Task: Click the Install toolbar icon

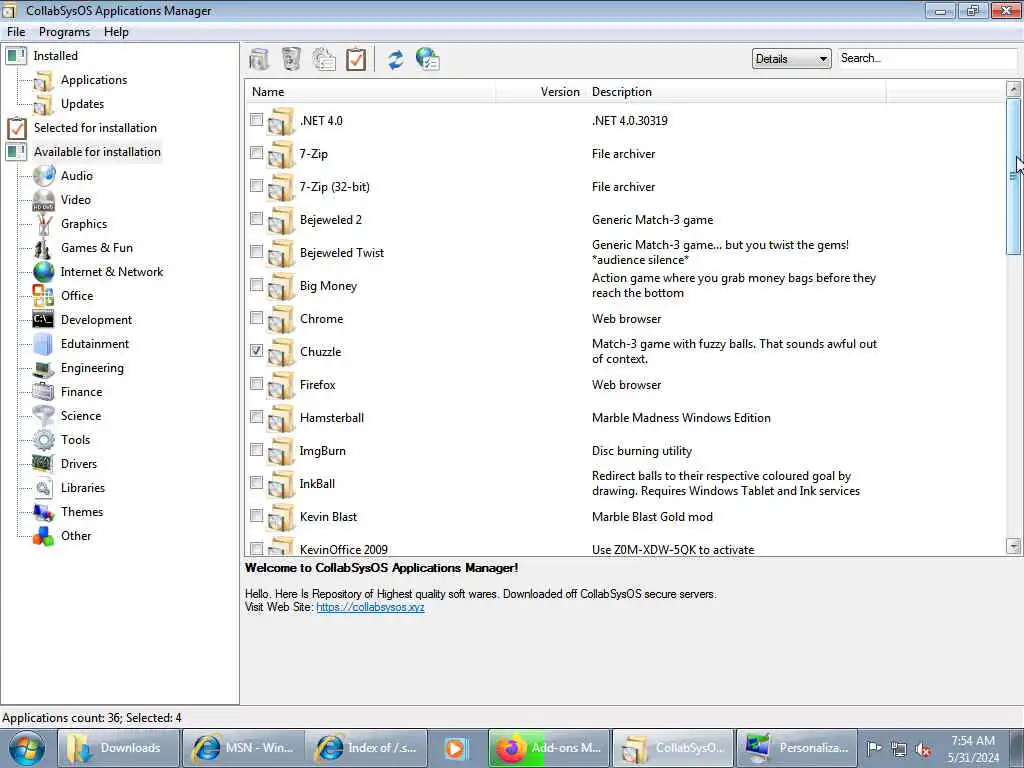Action: click(x=259, y=59)
